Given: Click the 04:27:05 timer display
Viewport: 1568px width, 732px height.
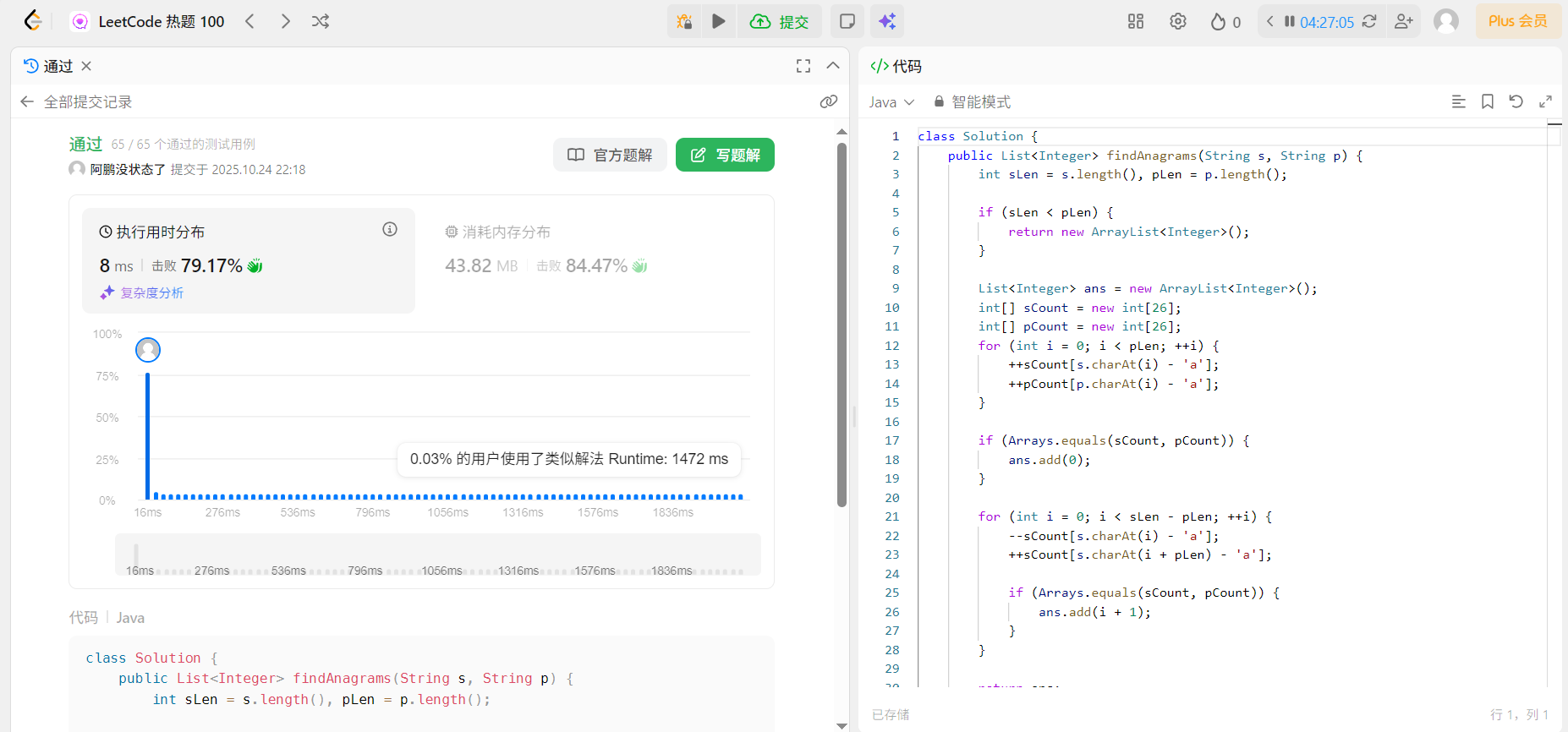Looking at the screenshot, I should click(x=1327, y=22).
